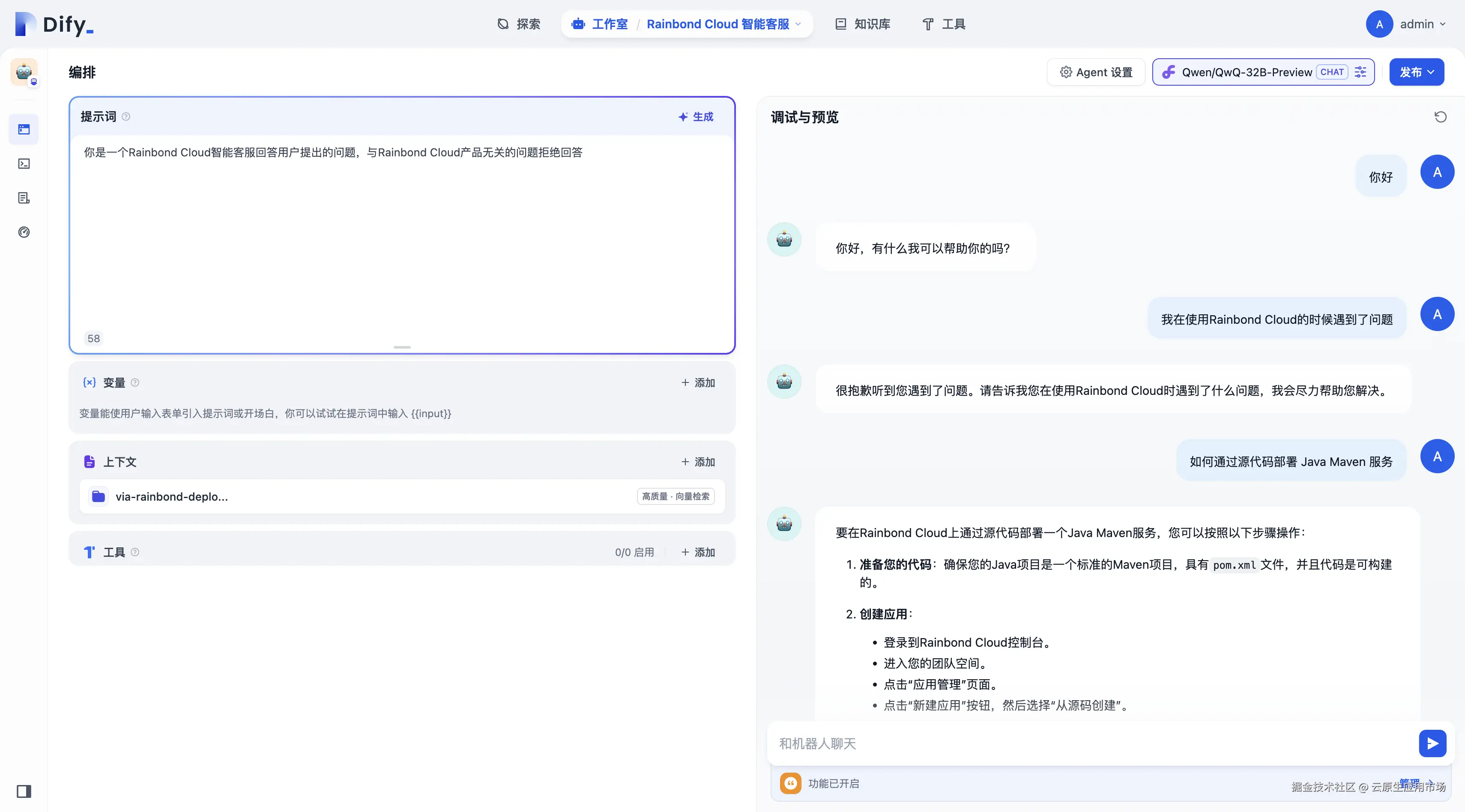Screen dimensions: 1465x812
Task: Open logs and annotations sidebar icon
Action: click(x=24, y=198)
